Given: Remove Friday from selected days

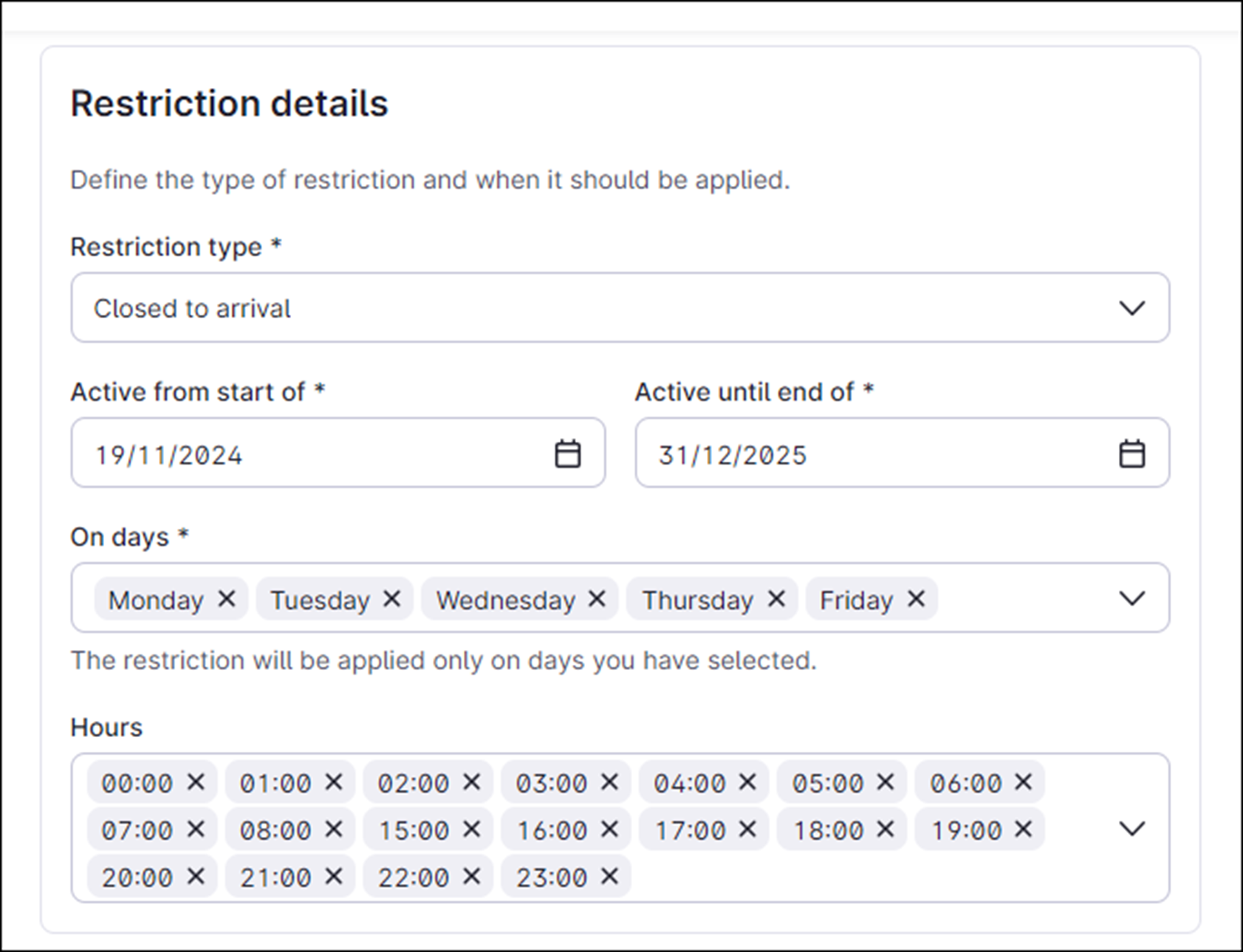Looking at the screenshot, I should [916, 598].
